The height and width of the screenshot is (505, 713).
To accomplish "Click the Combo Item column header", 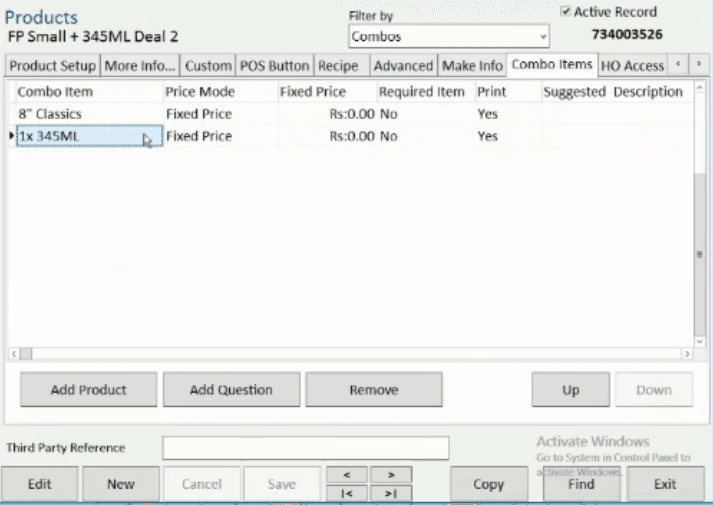I will pos(89,92).
